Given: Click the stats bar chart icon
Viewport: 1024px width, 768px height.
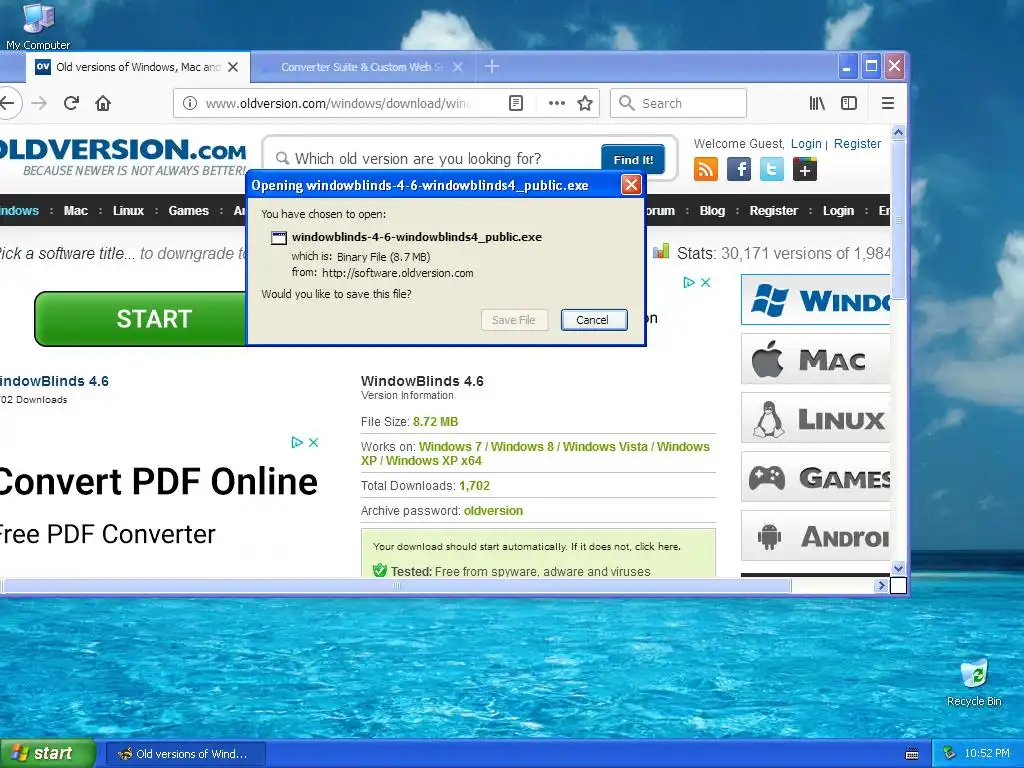Looking at the screenshot, I should click(x=661, y=251).
